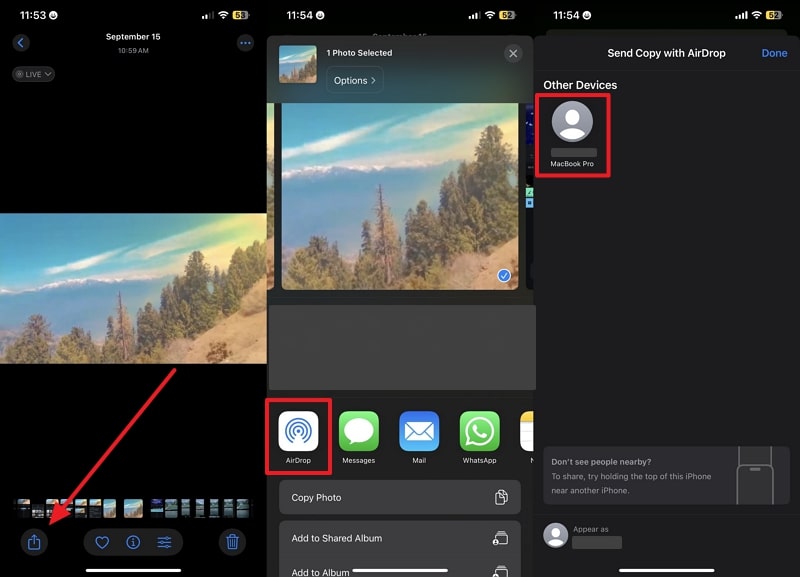Share the photo via Messages
Viewport: 800px width, 577px height.
pos(359,430)
